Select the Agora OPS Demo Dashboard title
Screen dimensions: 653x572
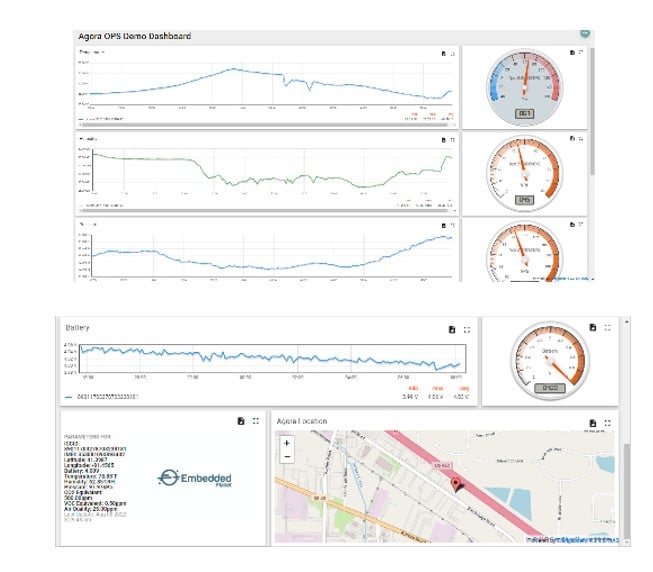click(135, 36)
